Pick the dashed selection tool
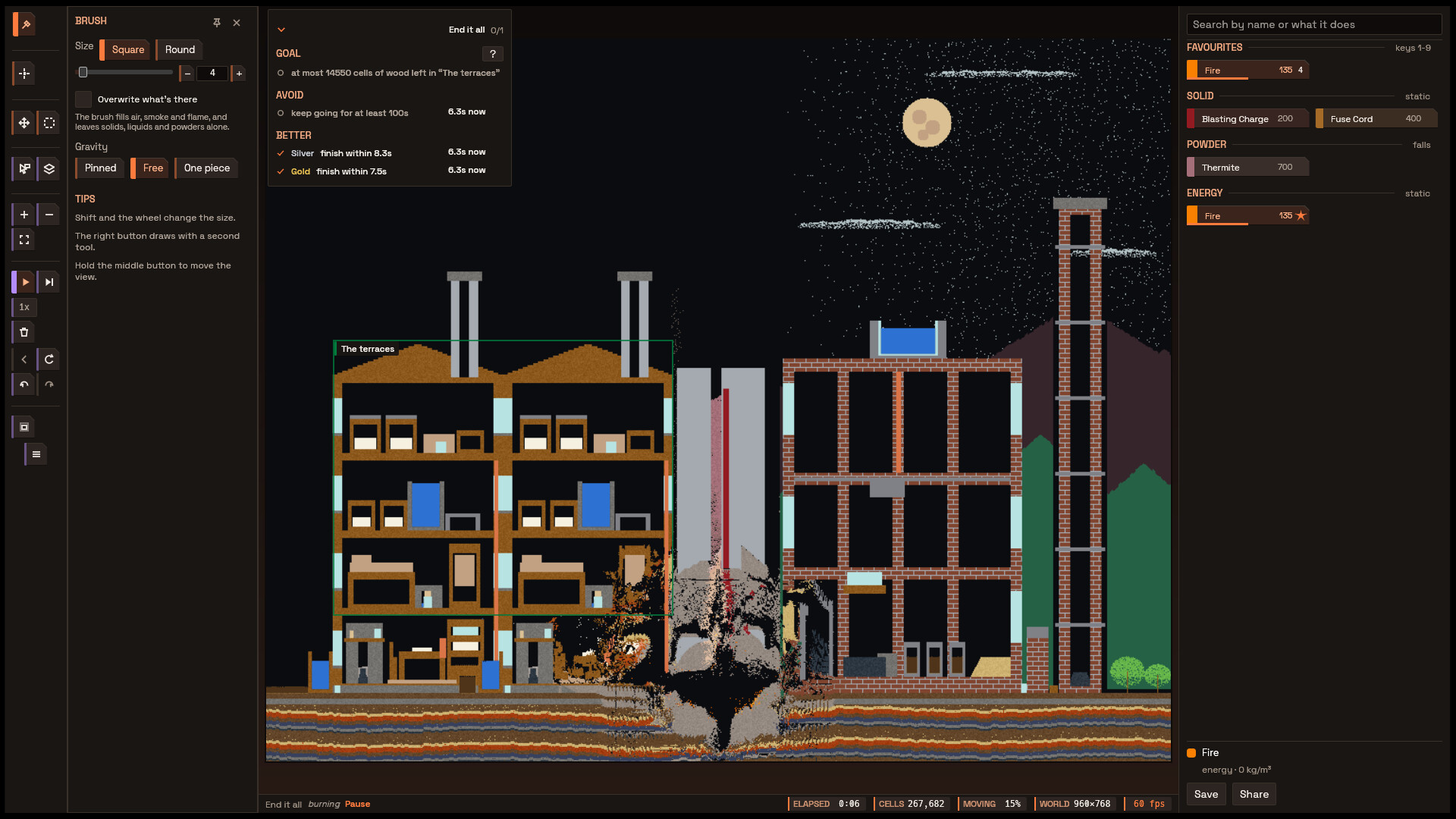 (x=49, y=123)
